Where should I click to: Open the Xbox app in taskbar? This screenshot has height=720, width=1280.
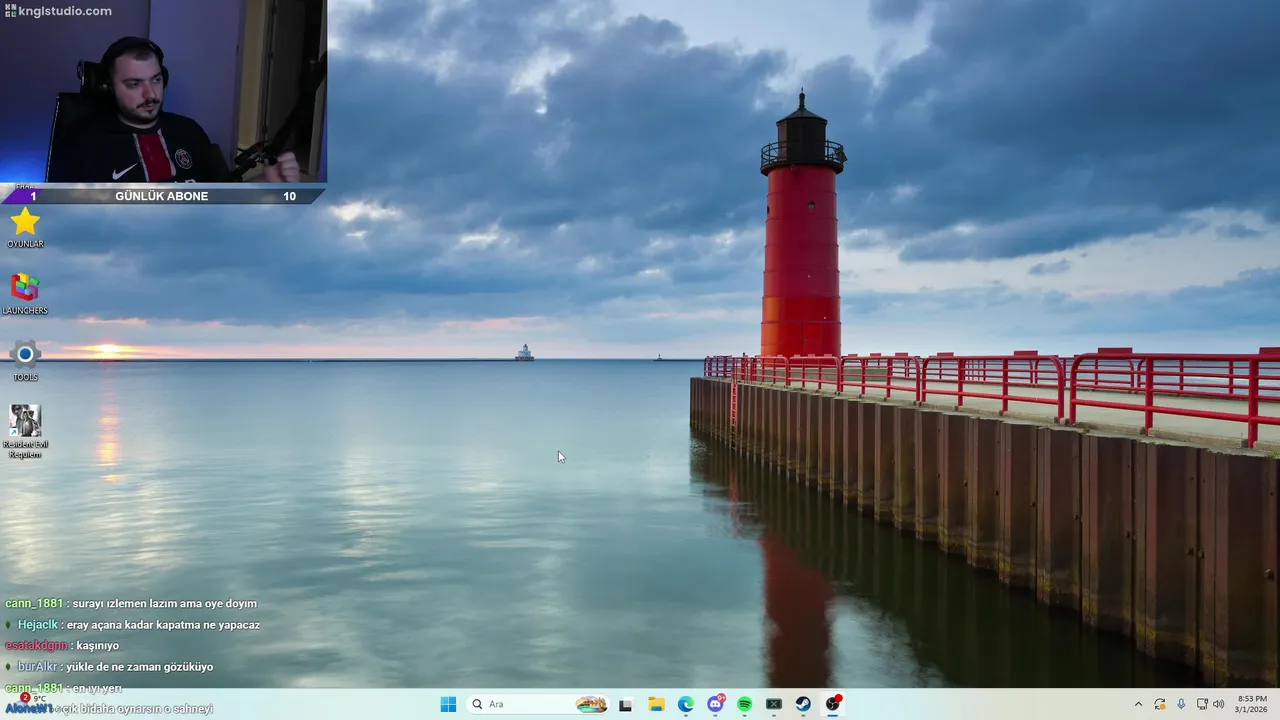tap(774, 704)
